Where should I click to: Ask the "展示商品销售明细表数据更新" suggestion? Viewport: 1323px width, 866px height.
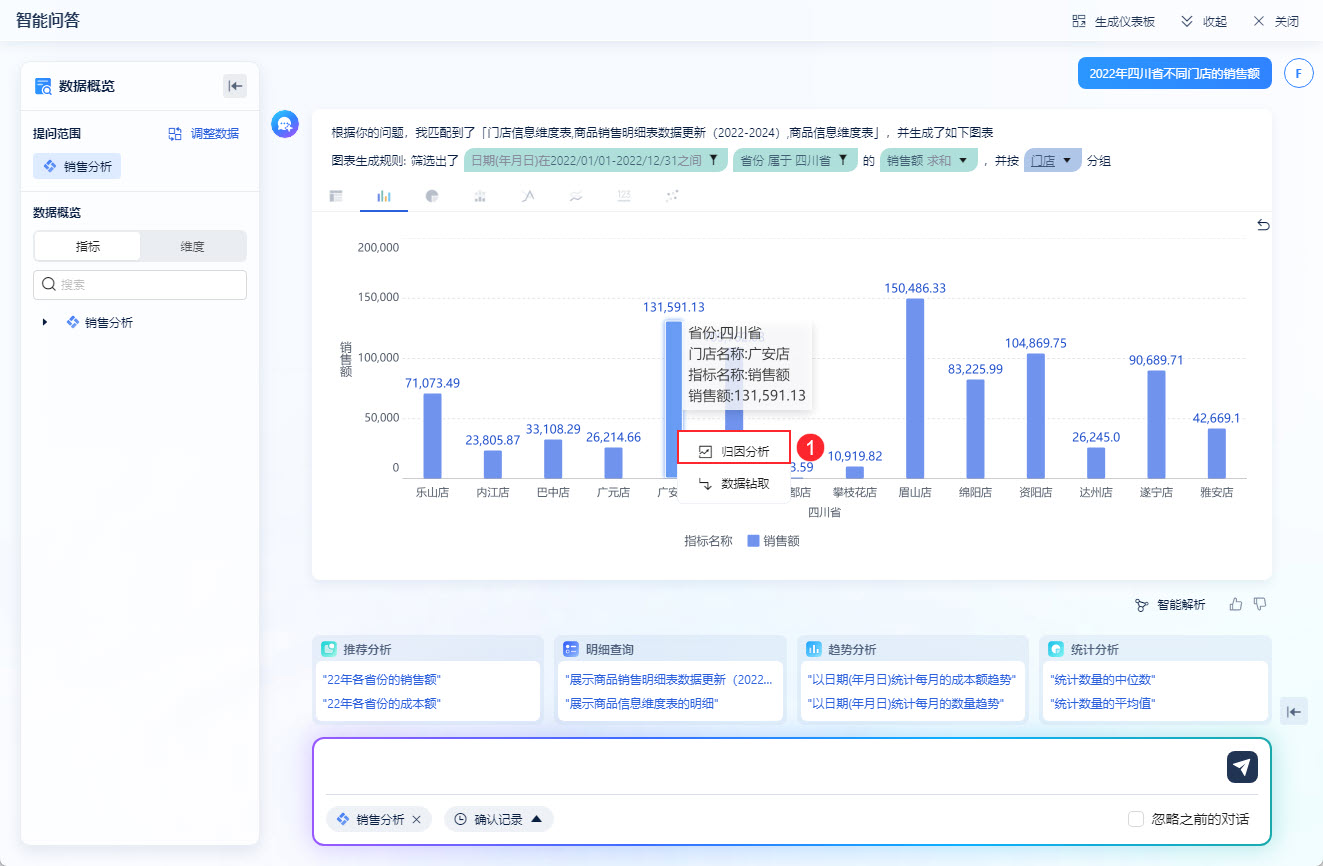[669, 680]
